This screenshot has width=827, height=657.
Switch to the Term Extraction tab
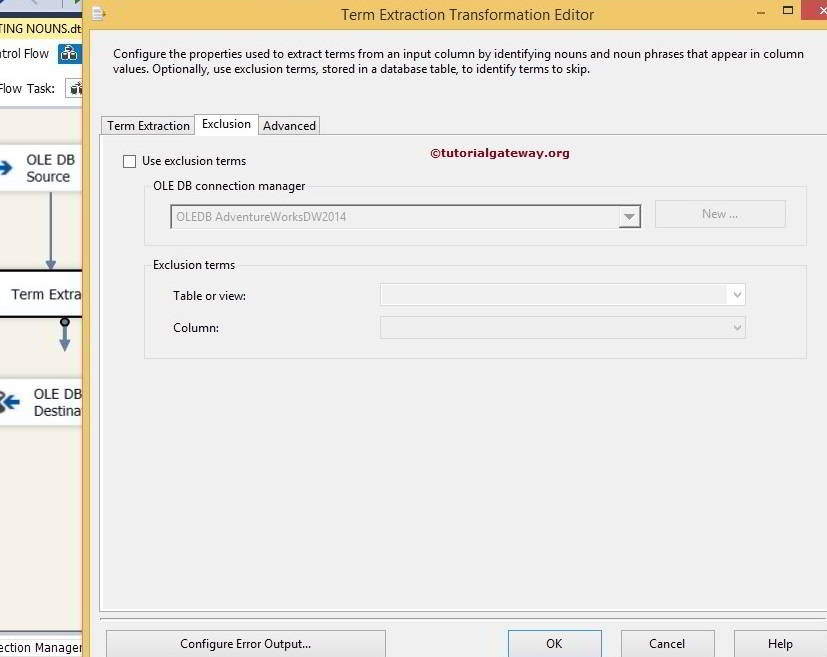pyautogui.click(x=147, y=125)
